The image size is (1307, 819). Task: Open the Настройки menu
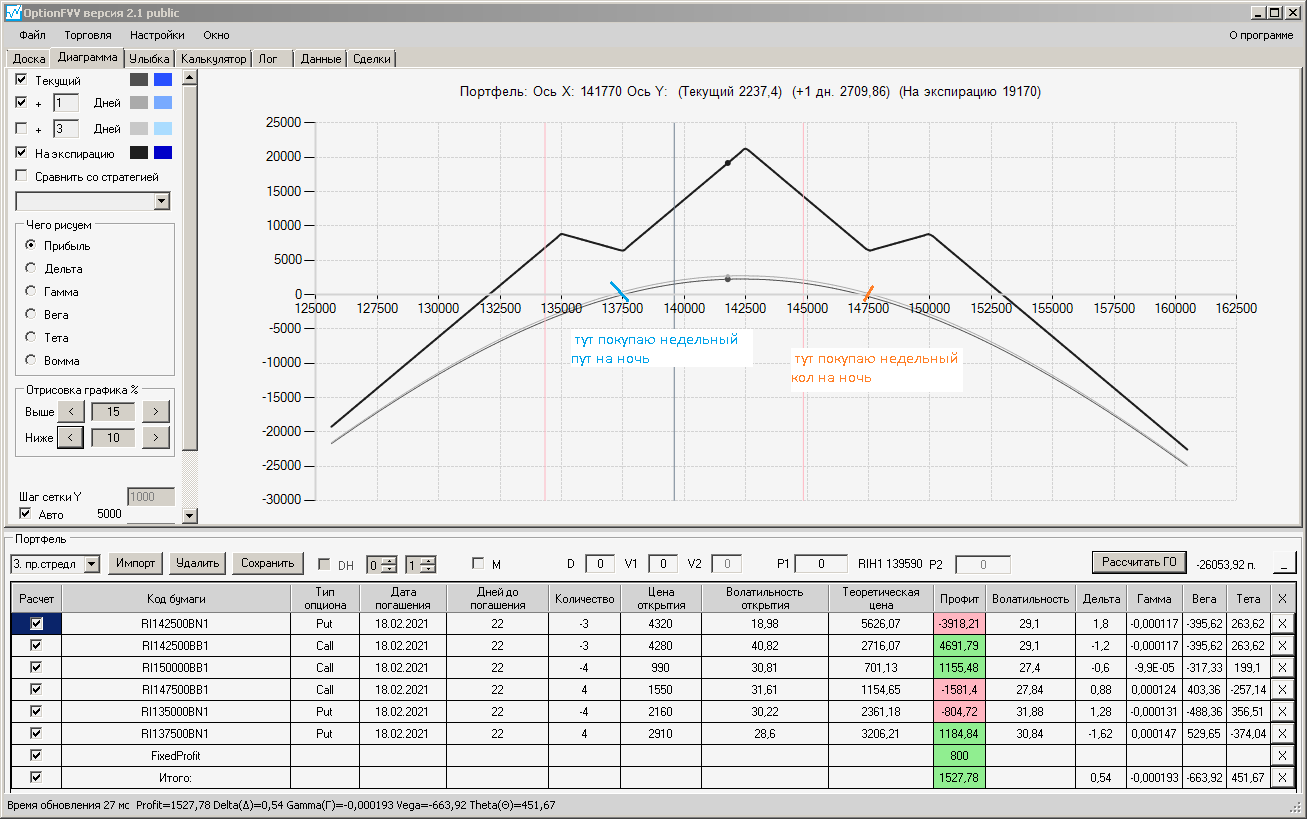click(157, 35)
